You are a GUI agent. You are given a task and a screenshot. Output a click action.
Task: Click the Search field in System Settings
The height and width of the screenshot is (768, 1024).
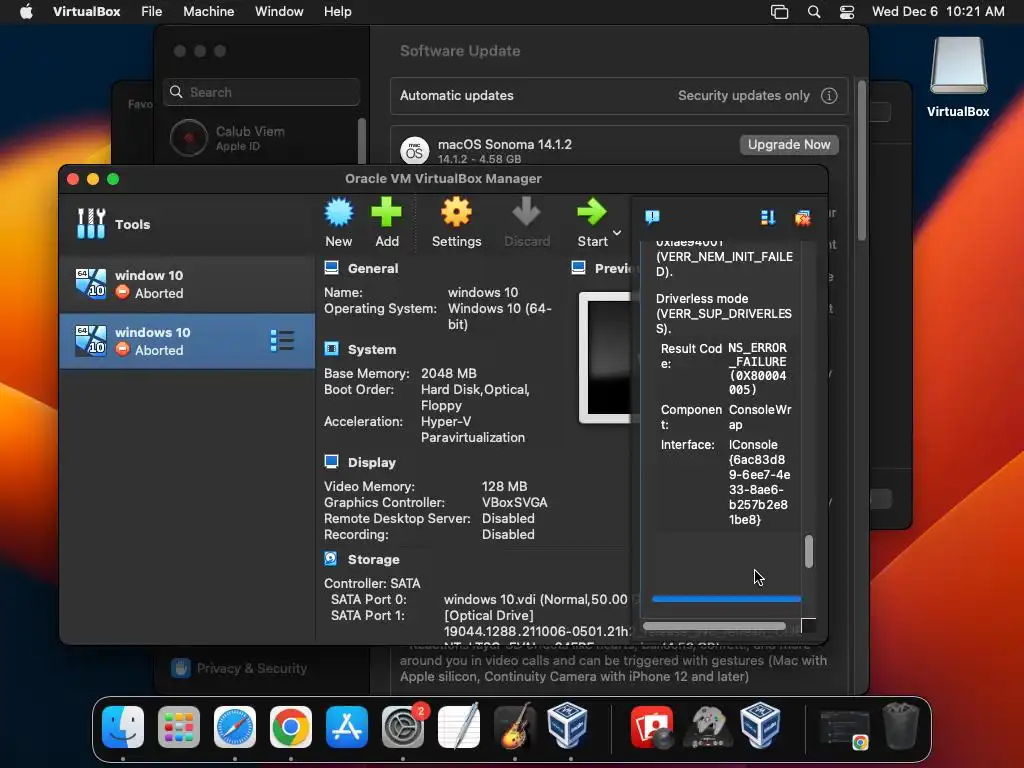[261, 92]
